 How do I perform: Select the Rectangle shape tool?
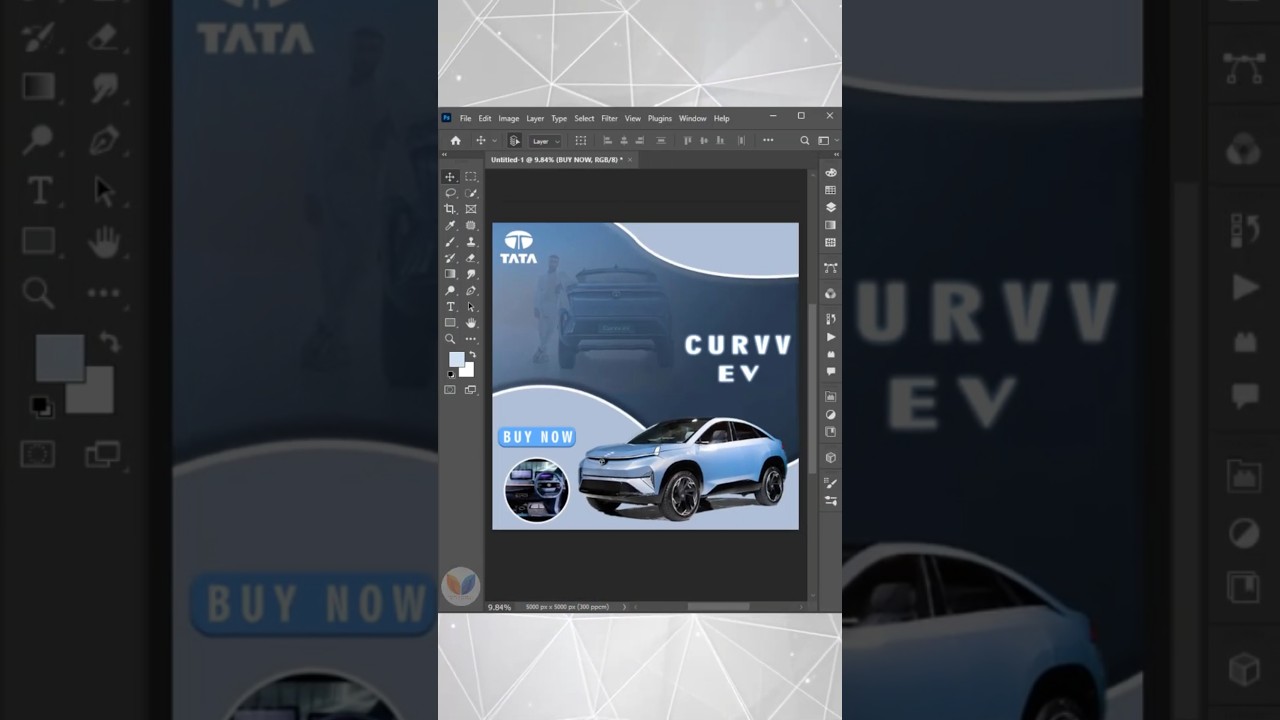point(450,323)
